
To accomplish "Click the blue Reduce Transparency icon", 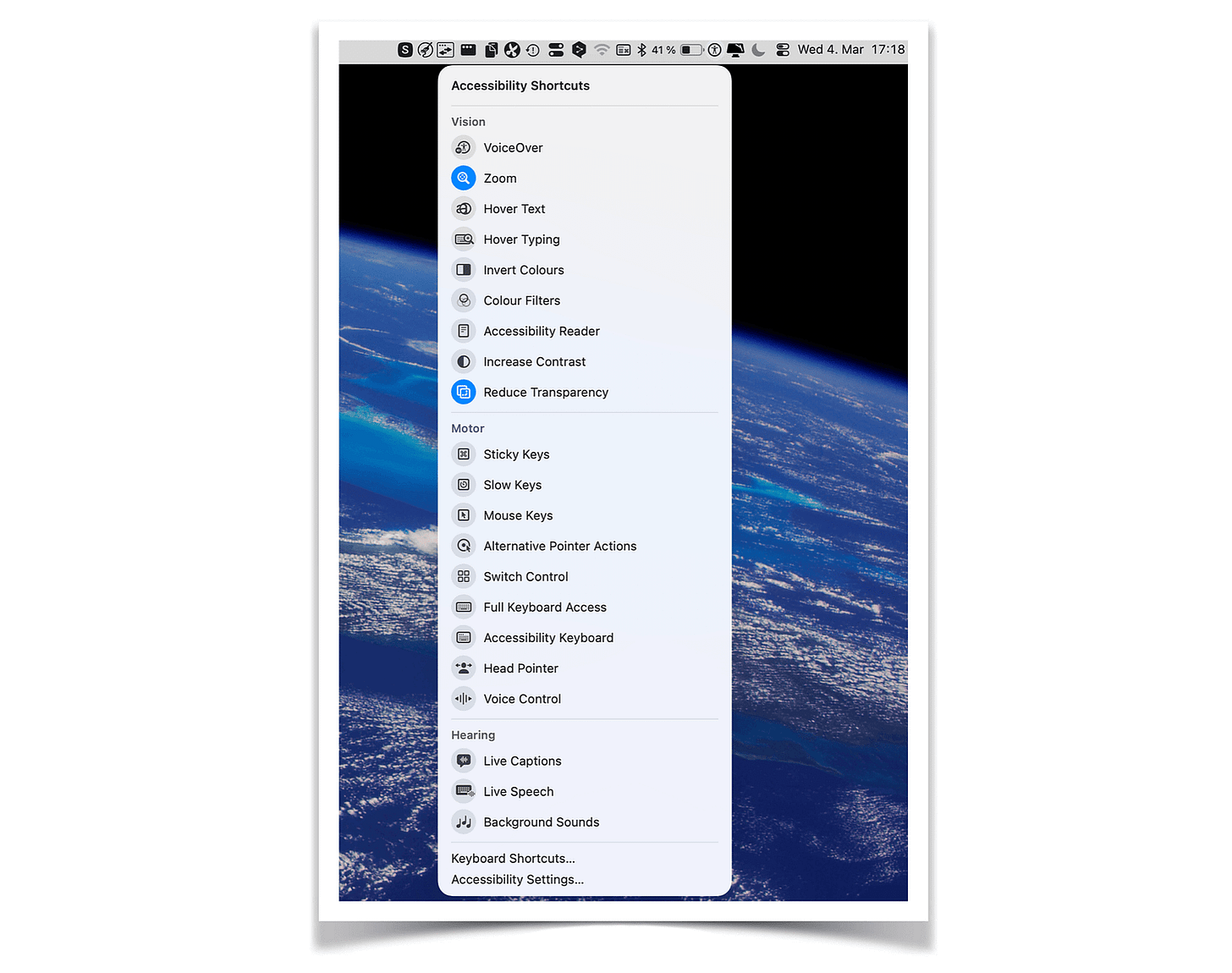I will 463,393.
